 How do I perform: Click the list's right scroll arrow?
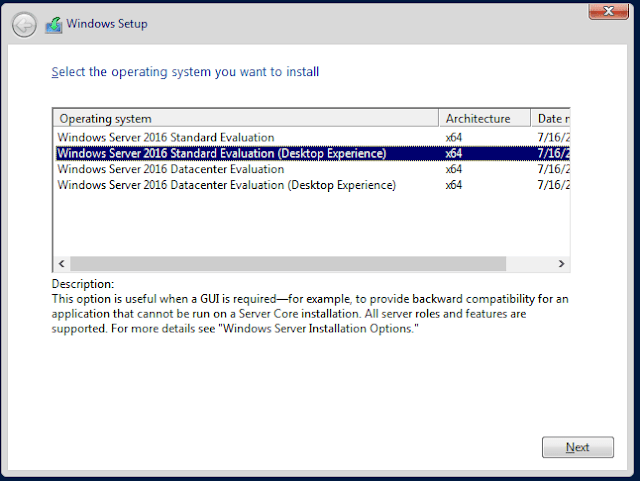(x=562, y=264)
